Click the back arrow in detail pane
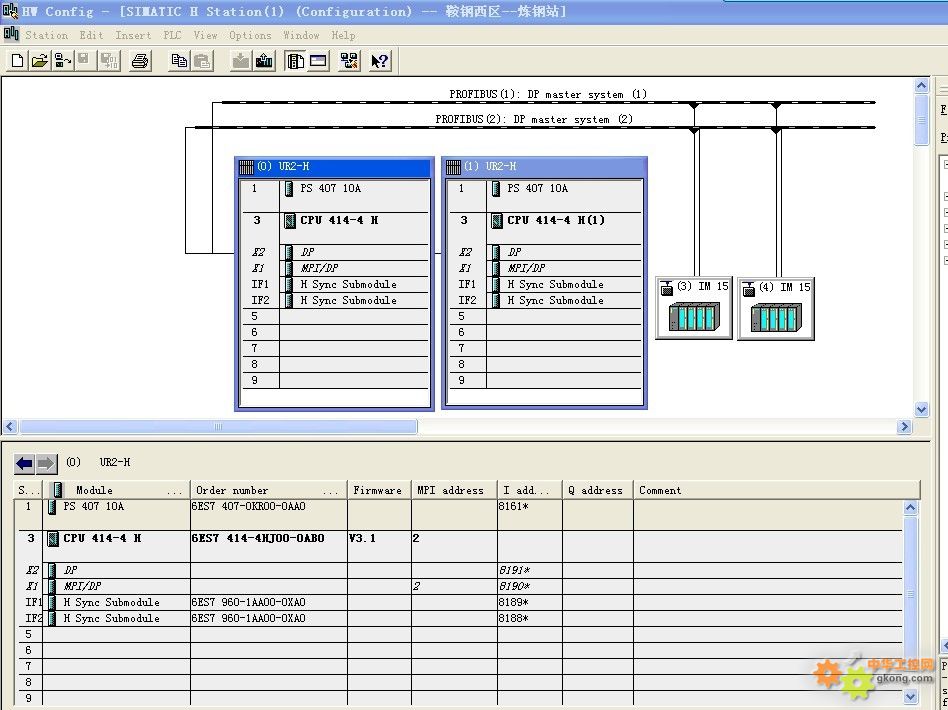Viewport: 948px width, 710px height. tap(24, 464)
